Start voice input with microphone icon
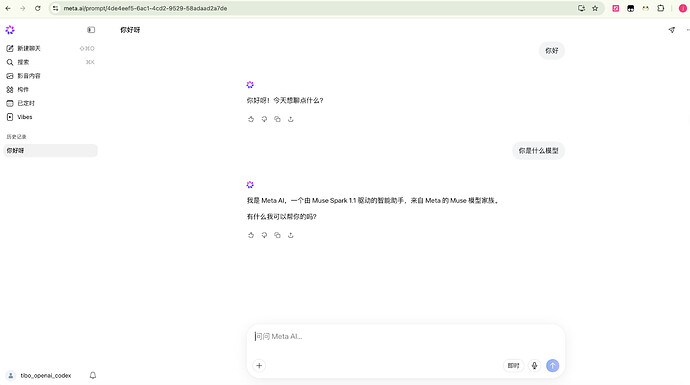This screenshot has width=690, height=385. coord(534,366)
